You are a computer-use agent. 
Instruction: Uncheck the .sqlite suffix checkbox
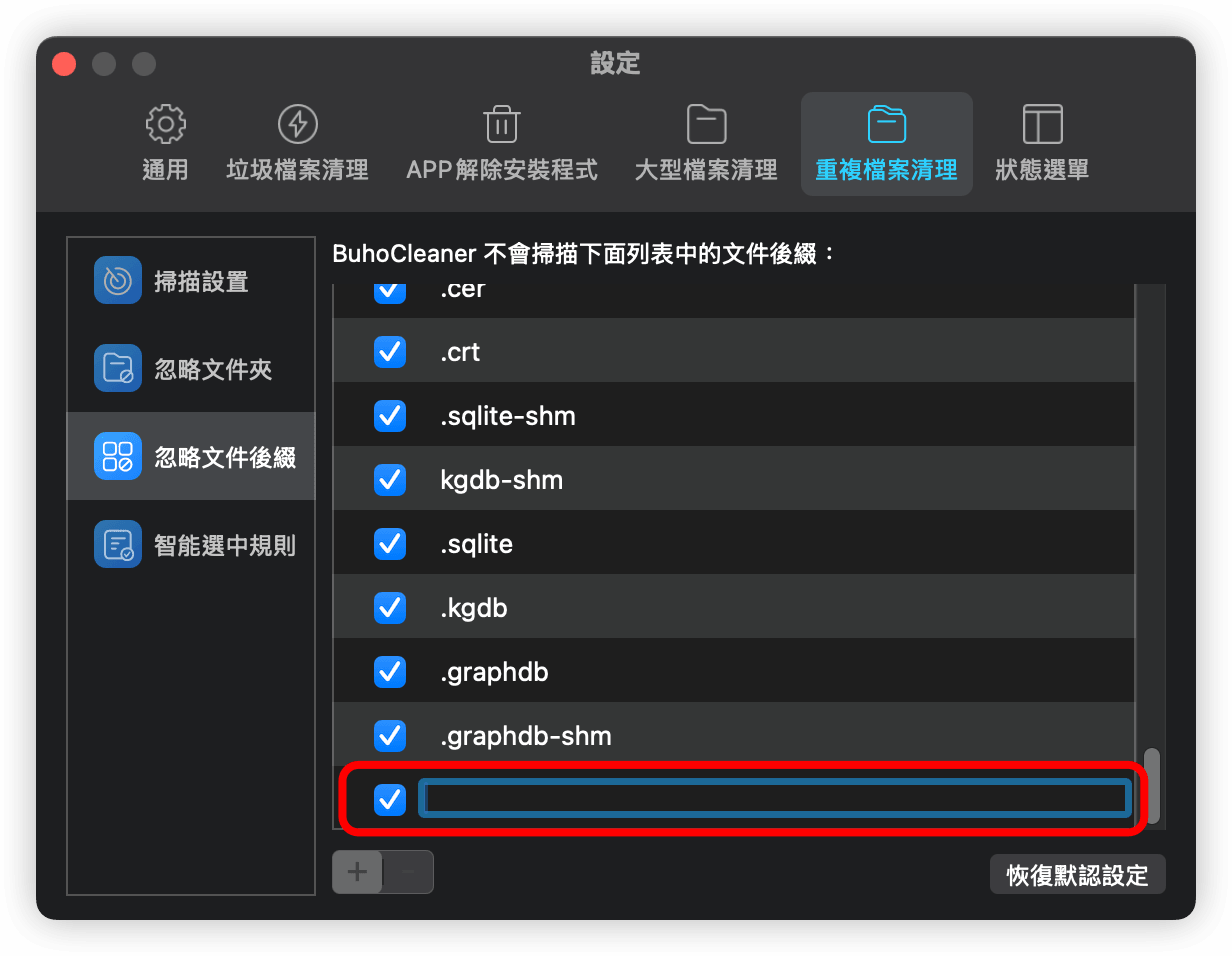pos(389,544)
